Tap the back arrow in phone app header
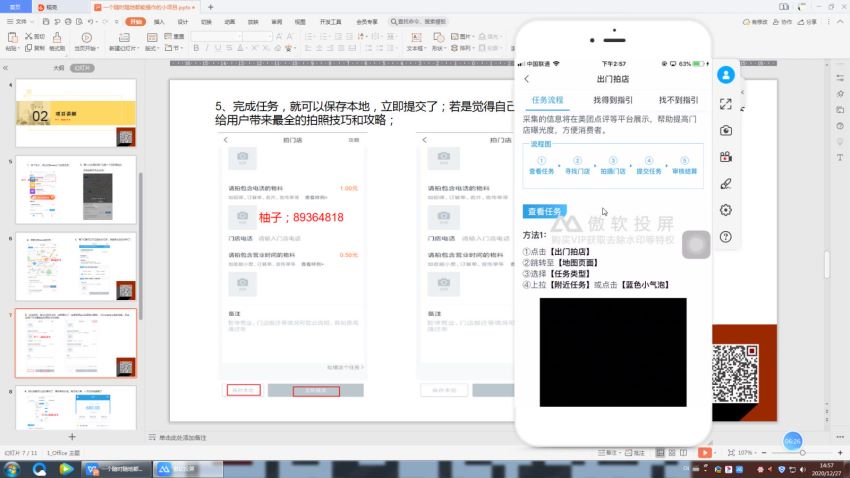Screen dimensions: 850x478 (527, 79)
